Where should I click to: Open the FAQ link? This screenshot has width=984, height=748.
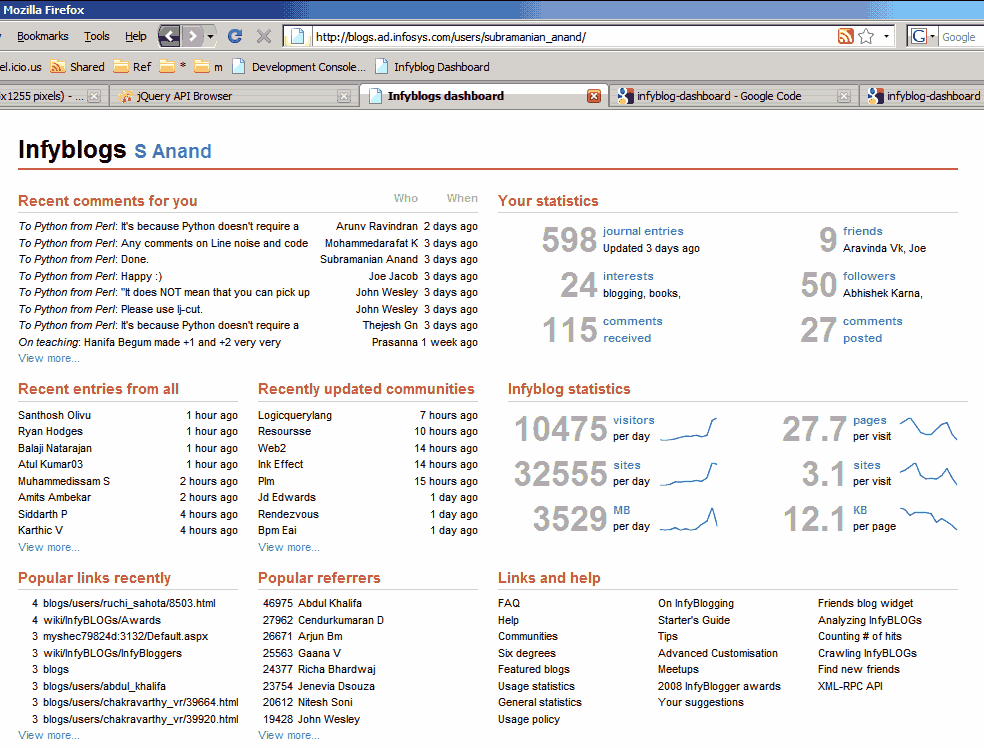pyautogui.click(x=507, y=603)
